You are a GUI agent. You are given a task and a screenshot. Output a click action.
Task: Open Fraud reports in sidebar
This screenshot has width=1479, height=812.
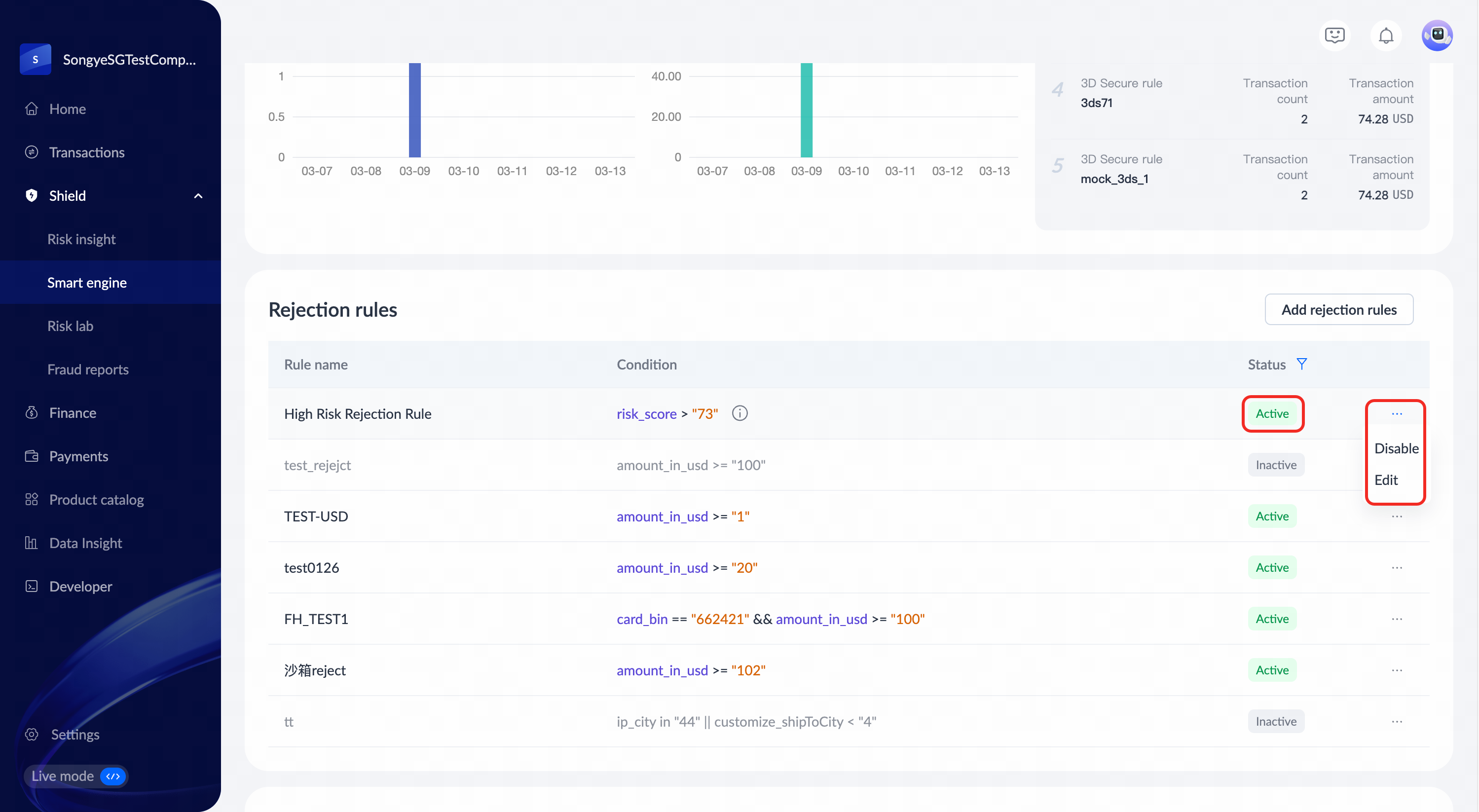88,369
